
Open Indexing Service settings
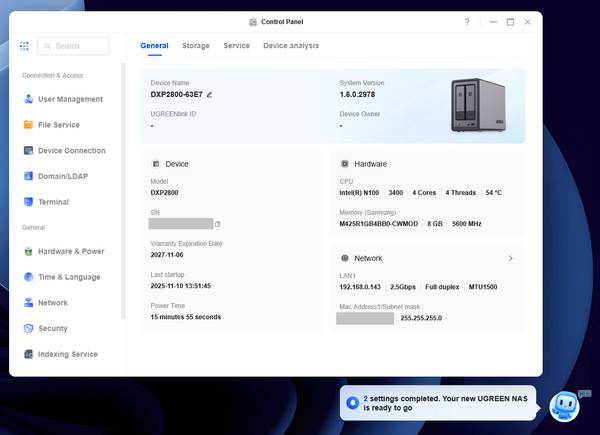coord(67,354)
